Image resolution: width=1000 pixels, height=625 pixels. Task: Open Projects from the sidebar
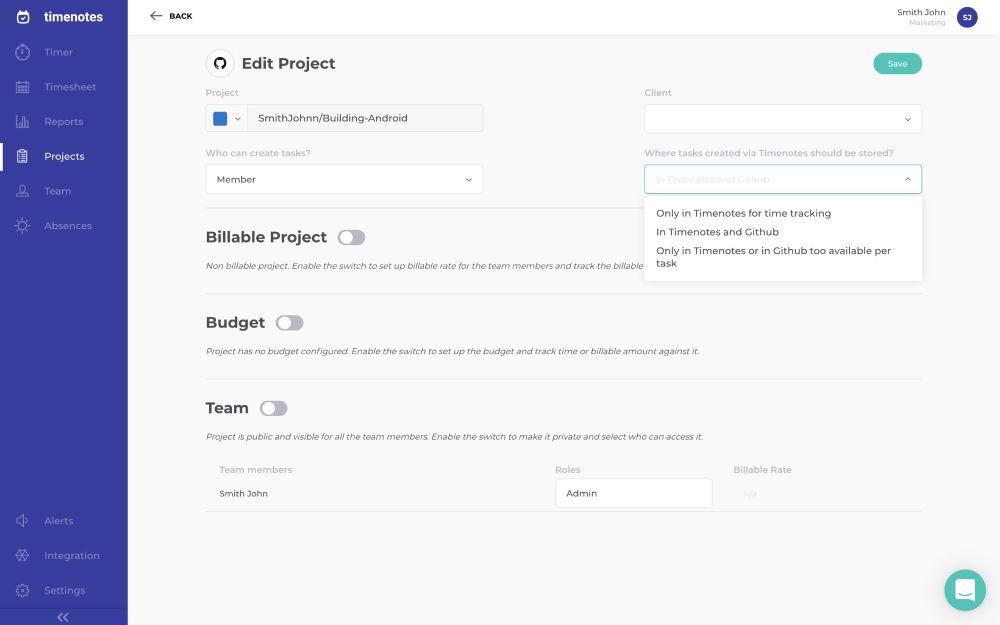(x=64, y=156)
